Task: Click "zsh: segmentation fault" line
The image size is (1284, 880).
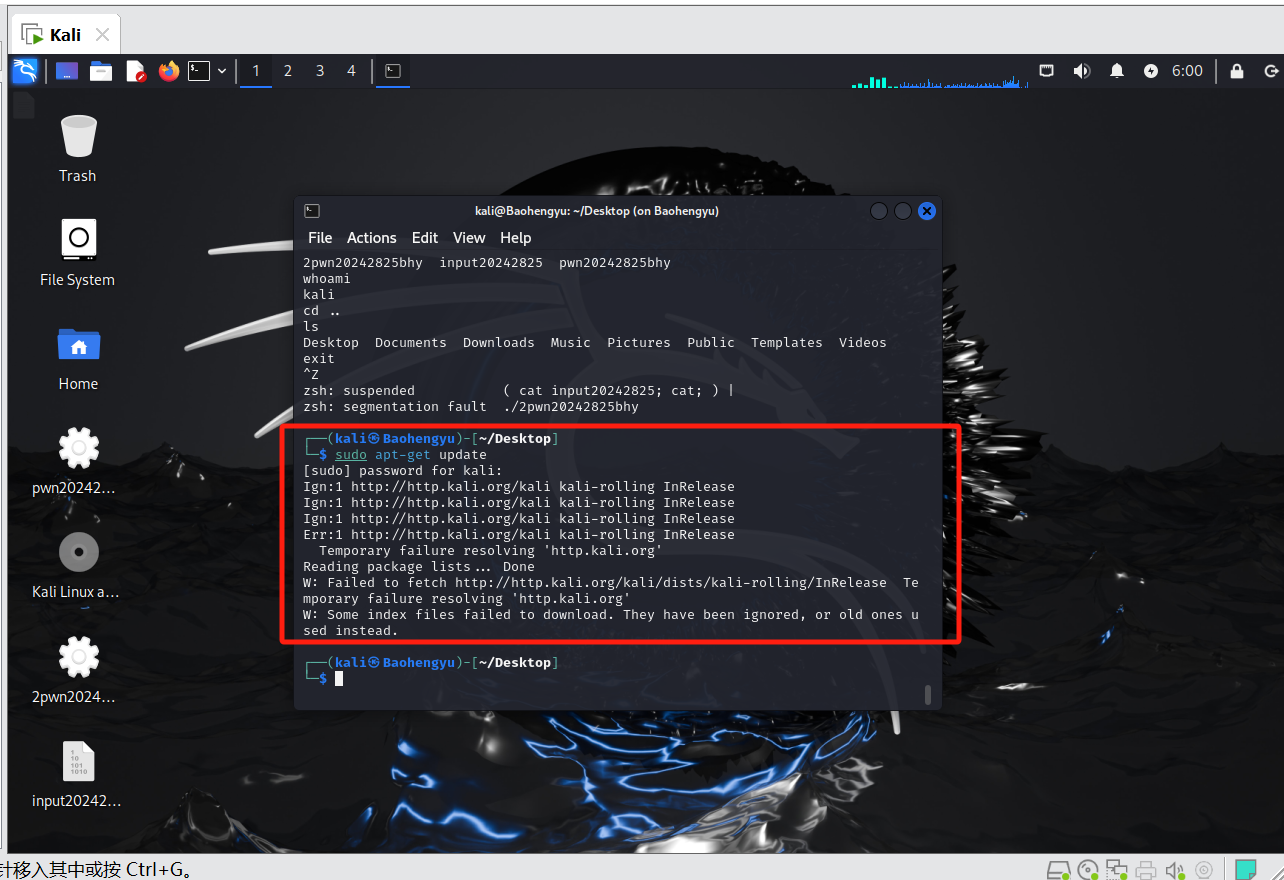Action: coord(471,407)
